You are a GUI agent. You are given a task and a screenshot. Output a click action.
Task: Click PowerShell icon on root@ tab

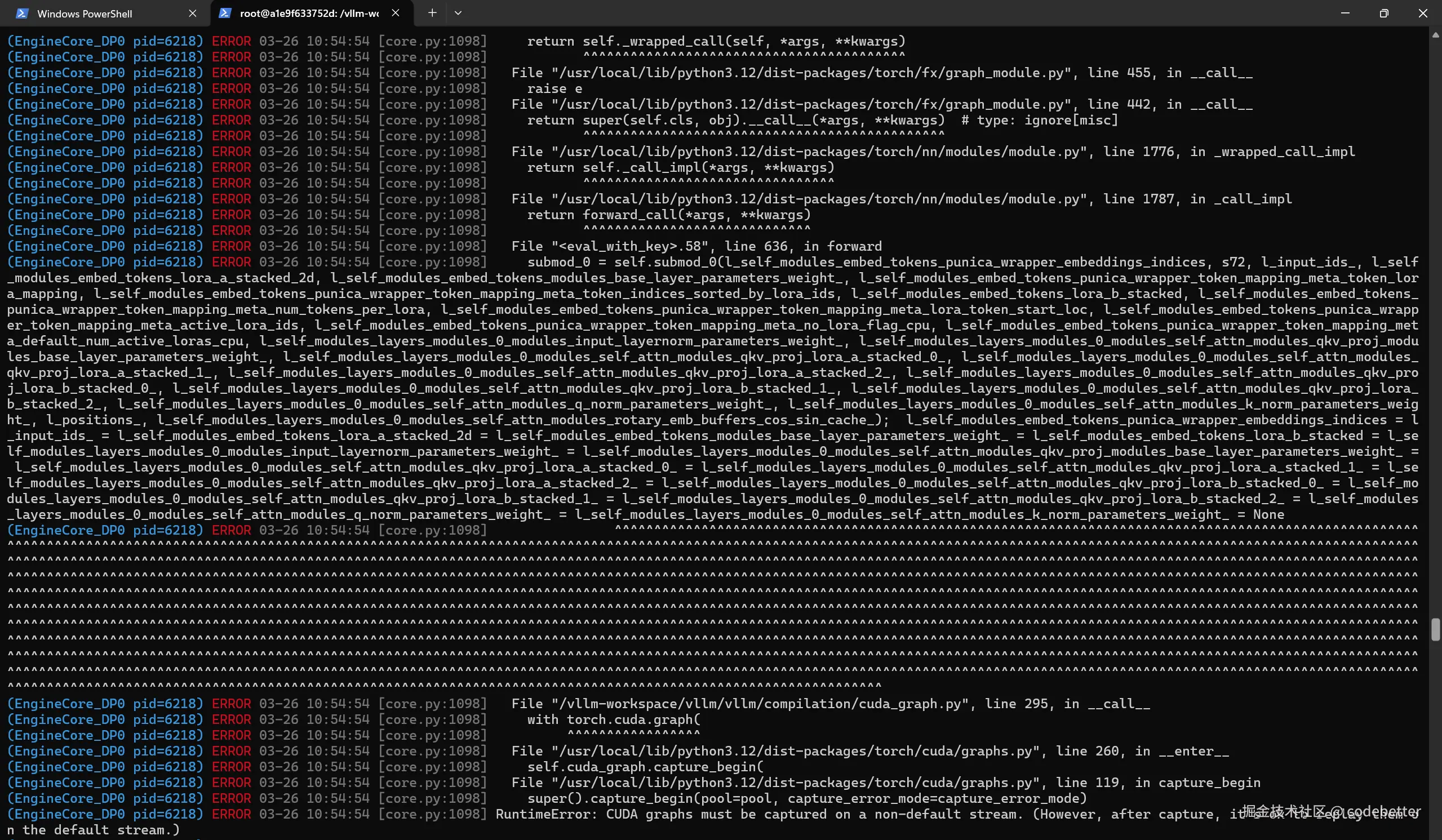point(225,13)
